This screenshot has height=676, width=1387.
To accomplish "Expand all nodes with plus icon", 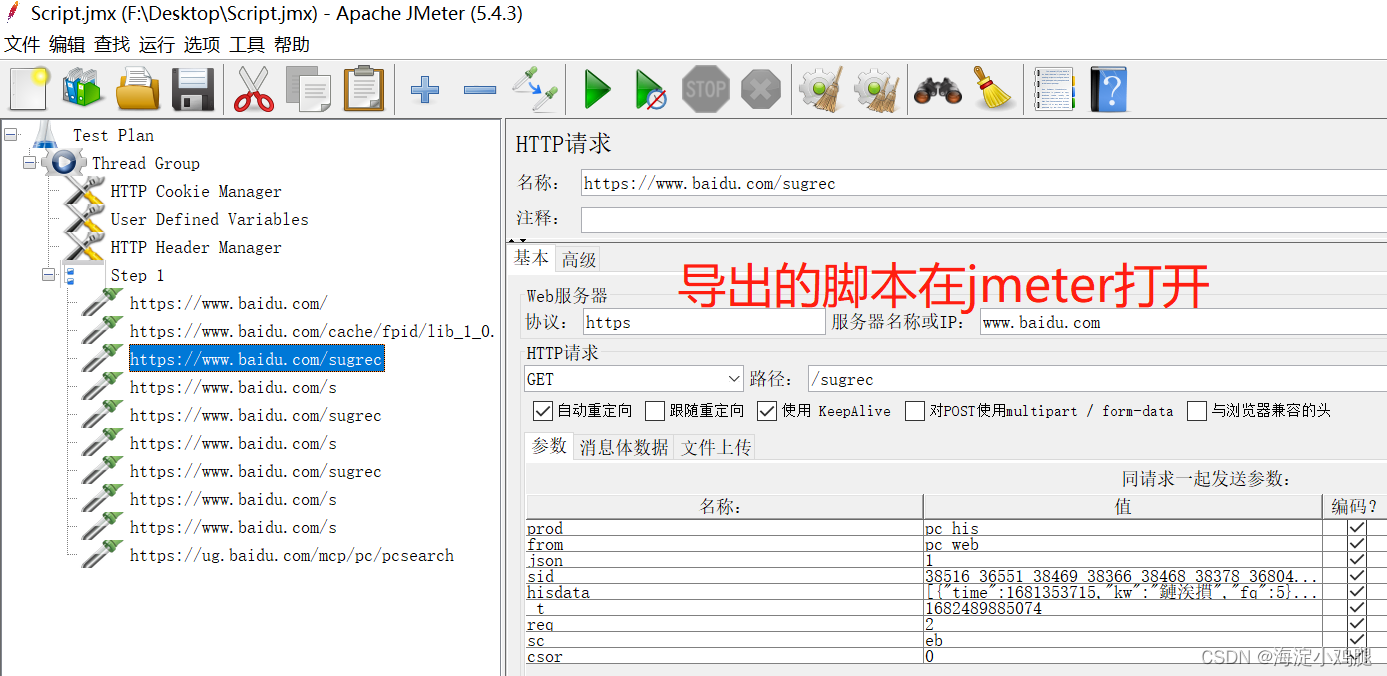I will click(425, 90).
